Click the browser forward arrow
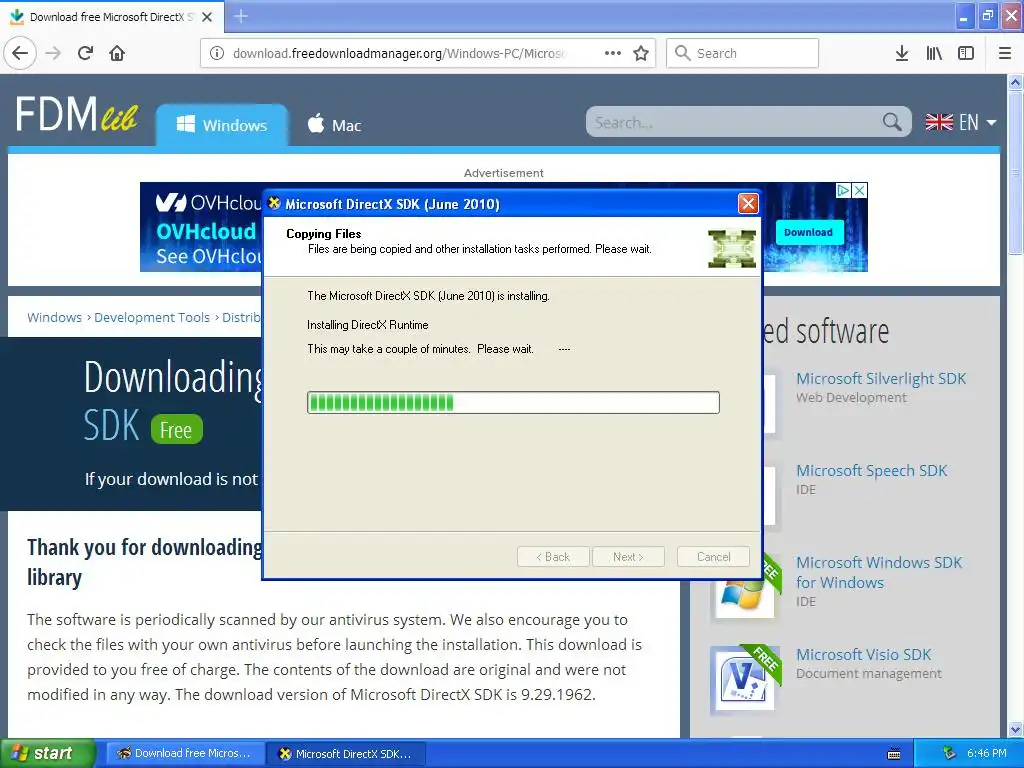This screenshot has width=1024, height=768. click(54, 53)
